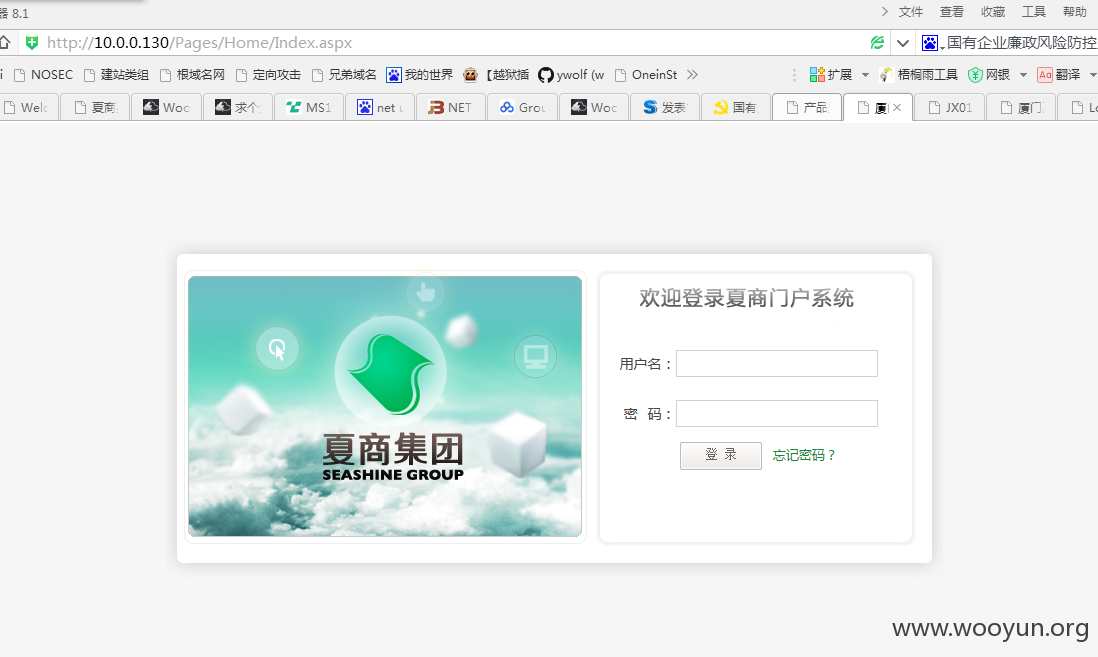This screenshot has width=1098, height=657.
Task: Switch to the 厦门 tab after JX01
Action: tap(1022, 107)
